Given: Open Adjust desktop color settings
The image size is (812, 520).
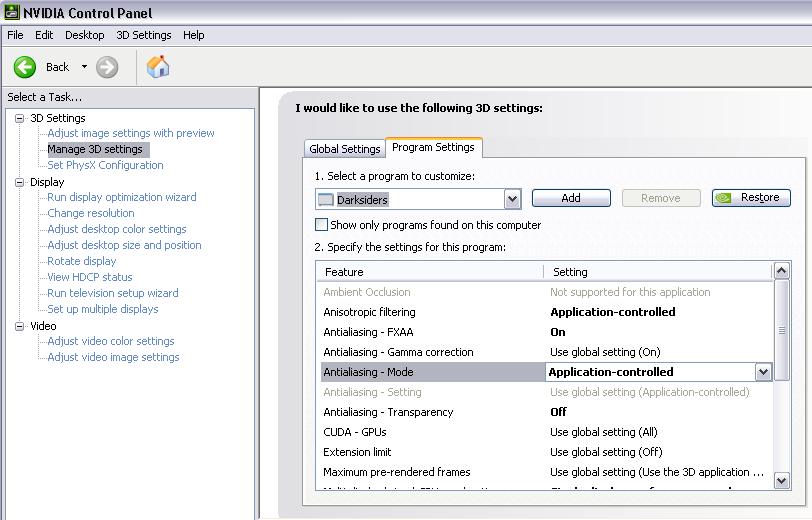Looking at the screenshot, I should tap(117, 229).
